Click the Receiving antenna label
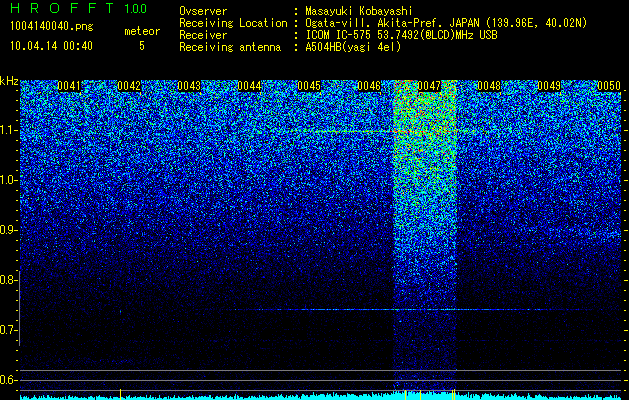The width and height of the screenshot is (629, 400). [x=230, y=47]
